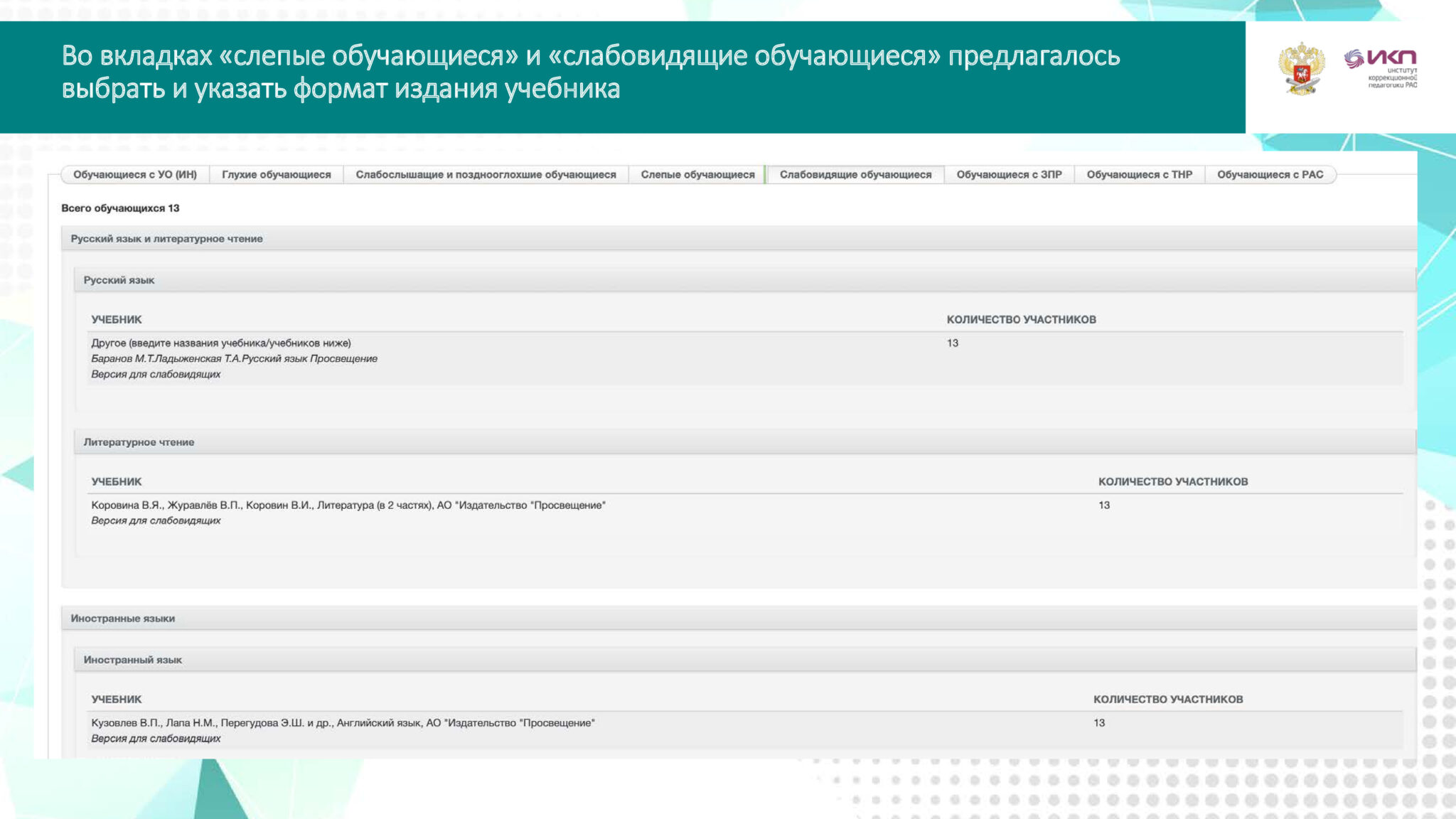Select the 'Обучающиеся с РАС' tab
This screenshot has height=819, width=1456.
coord(1270,174)
